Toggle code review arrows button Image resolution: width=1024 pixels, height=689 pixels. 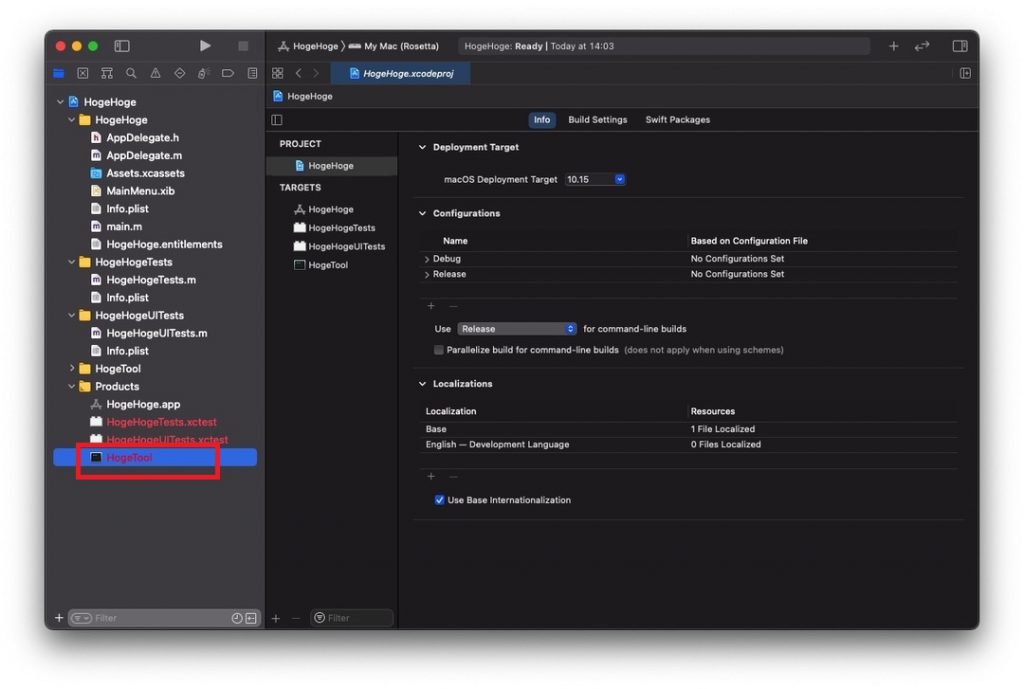922,46
